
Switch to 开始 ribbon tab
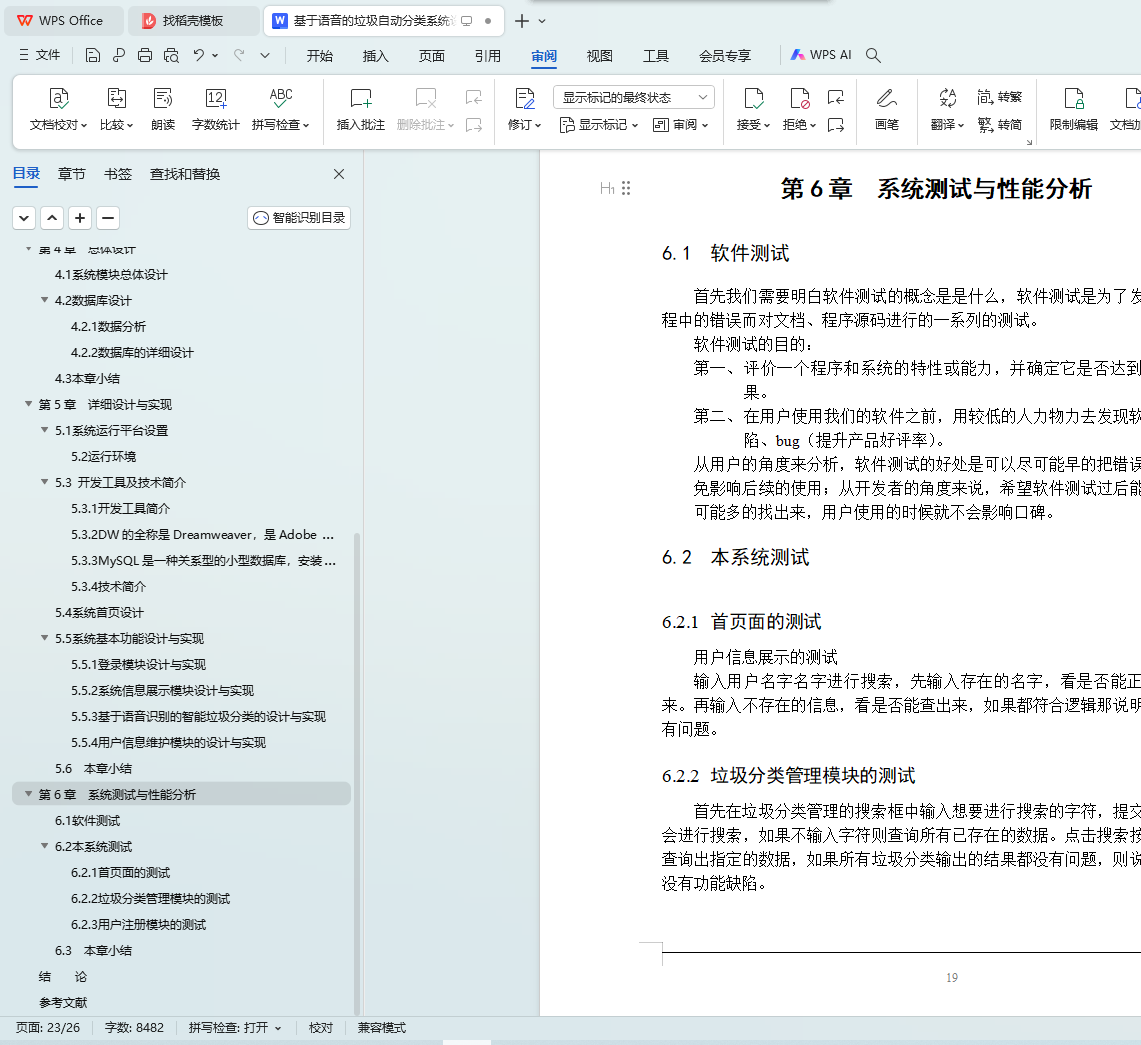[x=319, y=56]
